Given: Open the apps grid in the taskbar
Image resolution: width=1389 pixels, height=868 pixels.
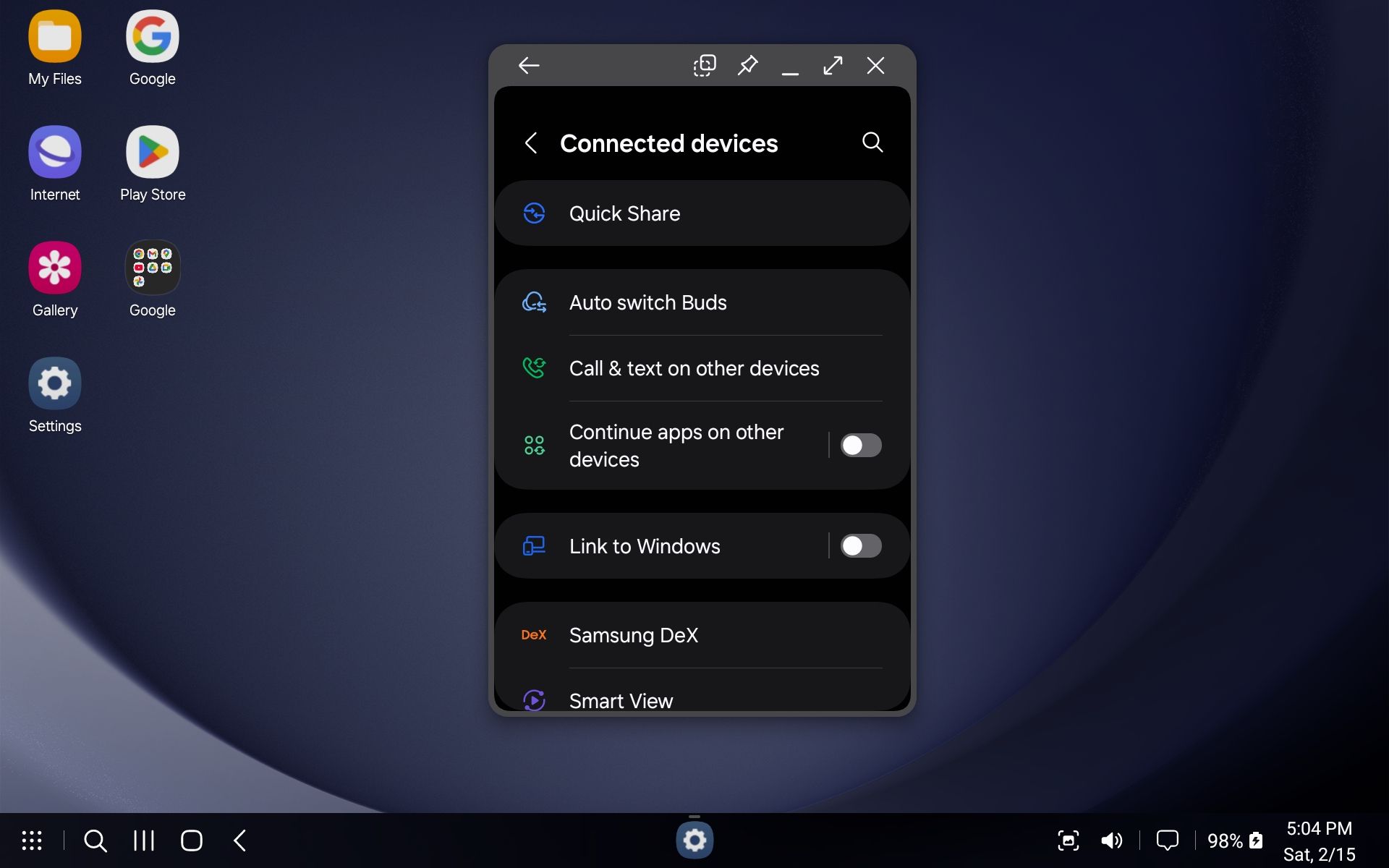Looking at the screenshot, I should (x=32, y=841).
